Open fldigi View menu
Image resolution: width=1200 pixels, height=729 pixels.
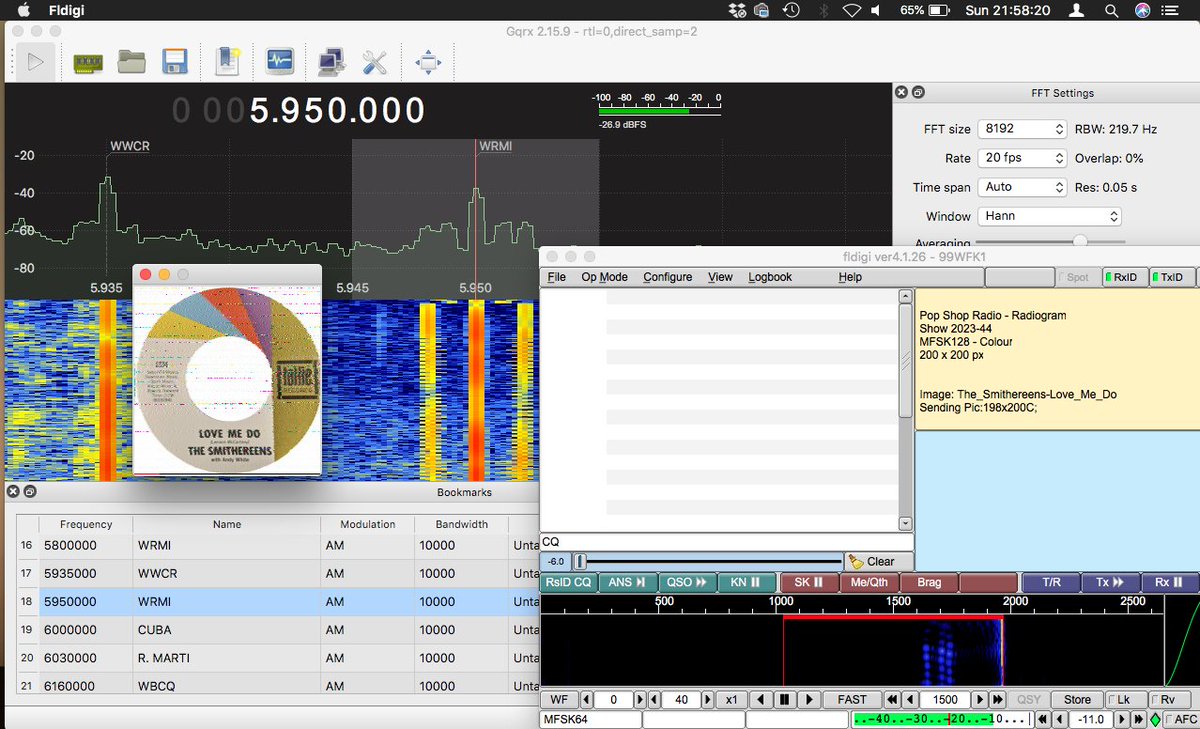[x=720, y=277]
